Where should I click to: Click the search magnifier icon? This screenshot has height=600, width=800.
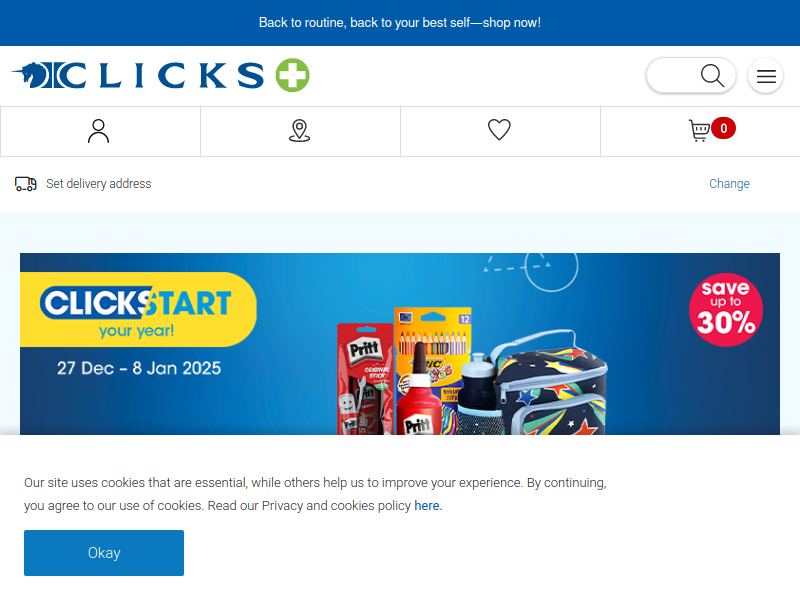tap(712, 76)
